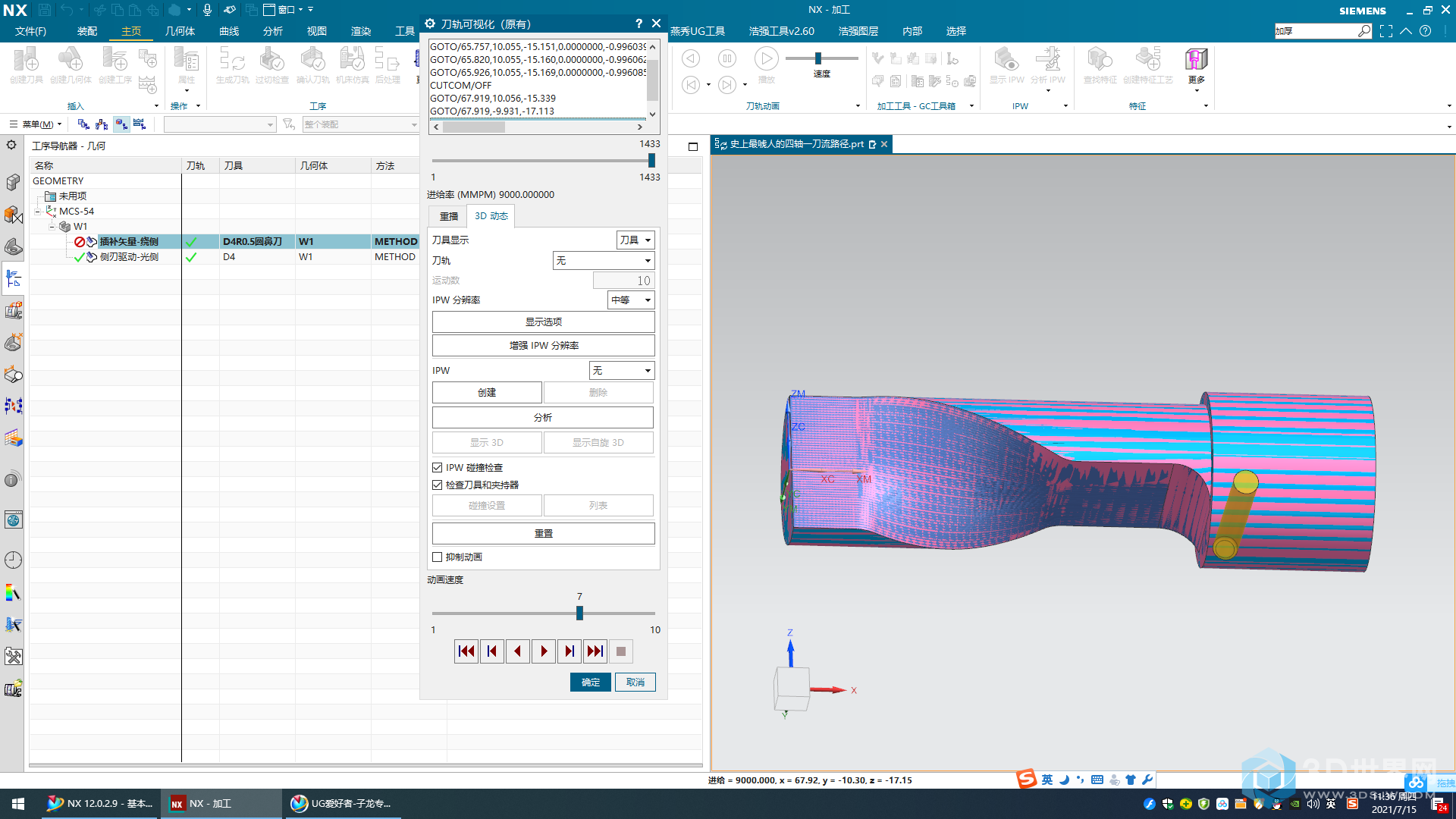Rewind tool path to start
The image size is (1456, 819).
(x=466, y=651)
